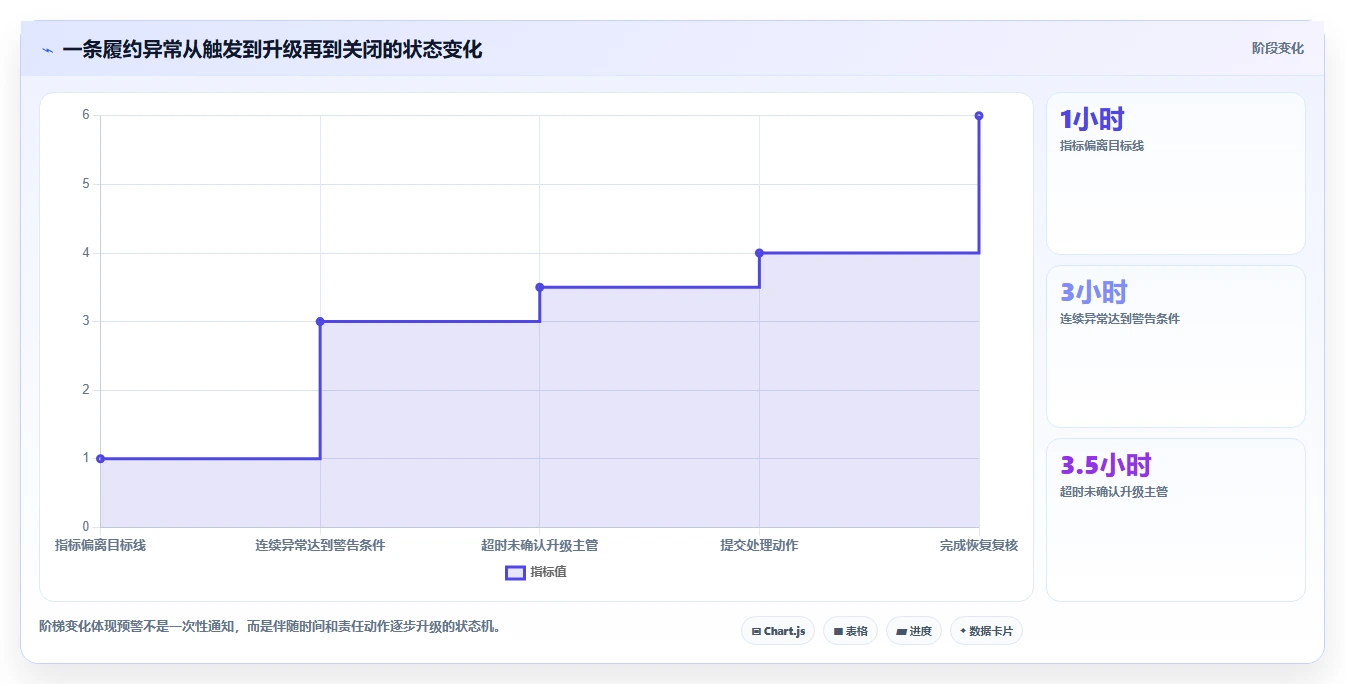Image resolution: width=1345 pixels, height=684 pixels.
Task: Toggle the 指标值 legend item
Action: (536, 572)
